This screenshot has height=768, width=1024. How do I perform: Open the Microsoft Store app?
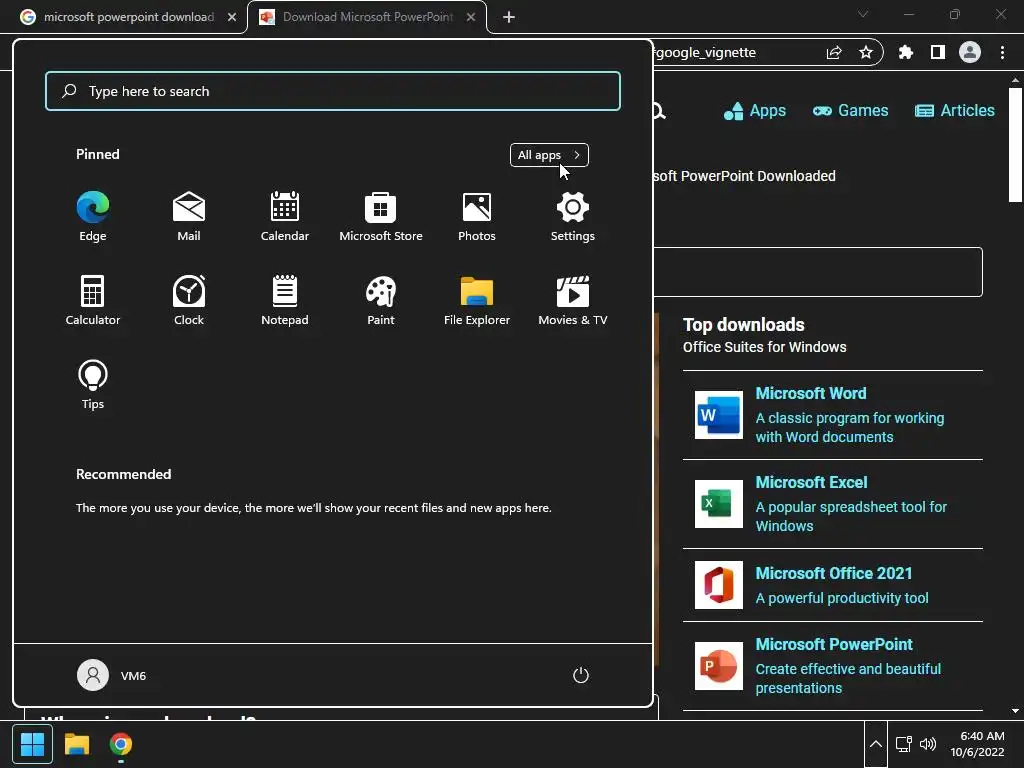tap(381, 217)
